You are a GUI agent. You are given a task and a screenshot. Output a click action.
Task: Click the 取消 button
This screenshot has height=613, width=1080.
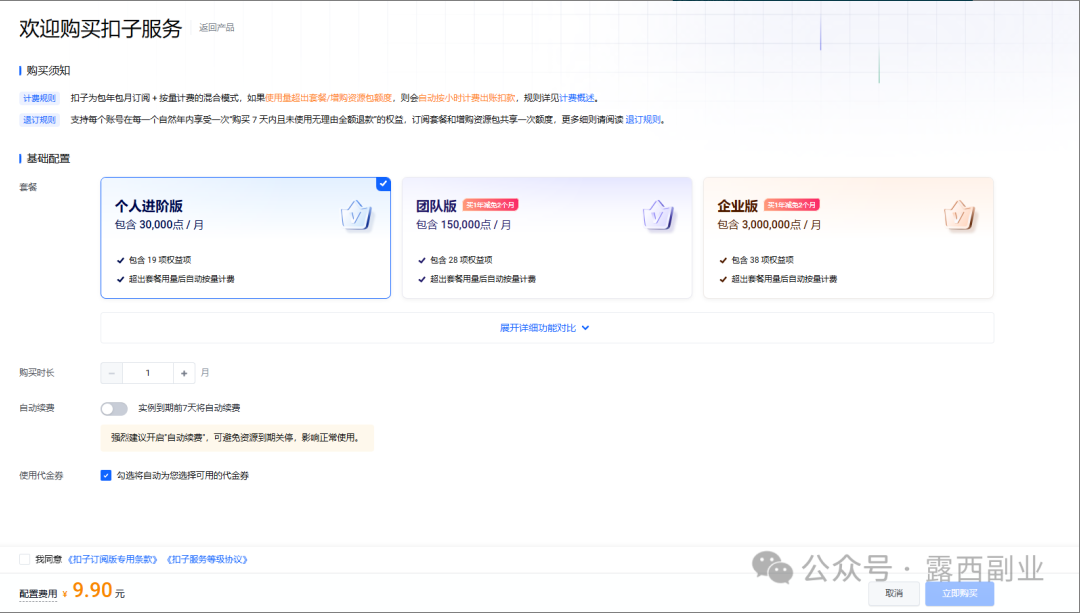[893, 593]
